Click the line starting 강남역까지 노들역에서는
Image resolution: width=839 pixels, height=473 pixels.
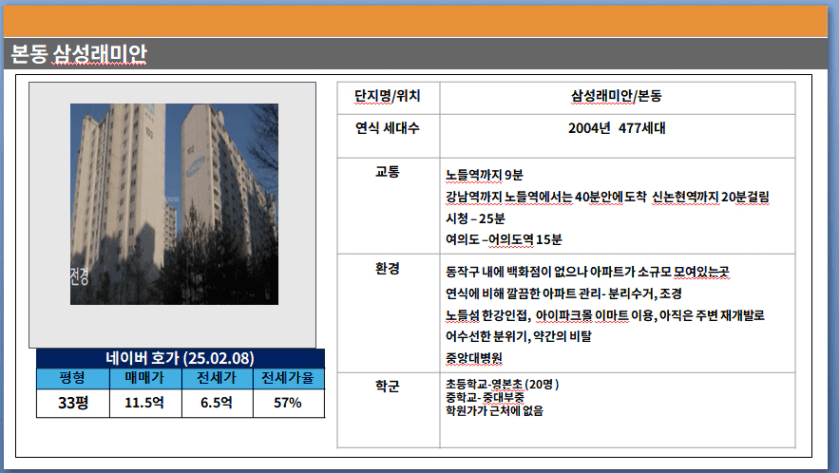click(607, 197)
